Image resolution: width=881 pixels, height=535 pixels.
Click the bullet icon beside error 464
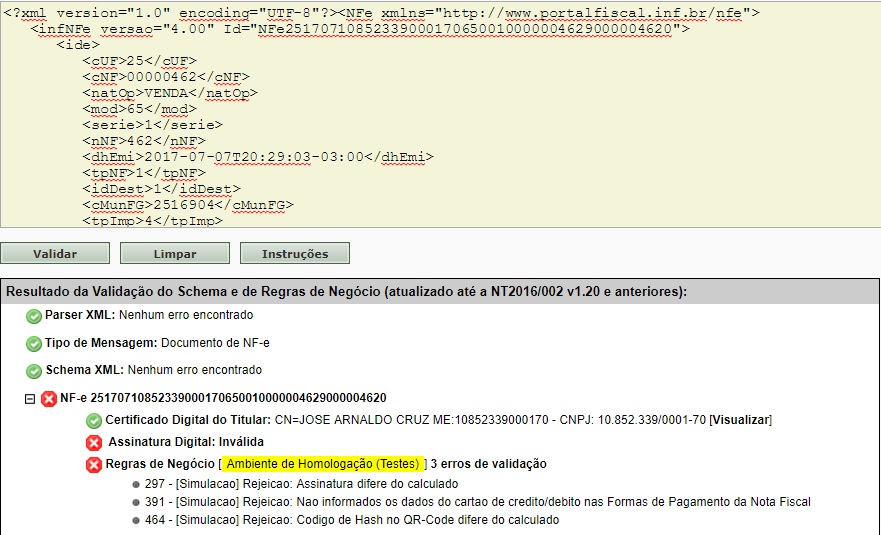point(135,520)
